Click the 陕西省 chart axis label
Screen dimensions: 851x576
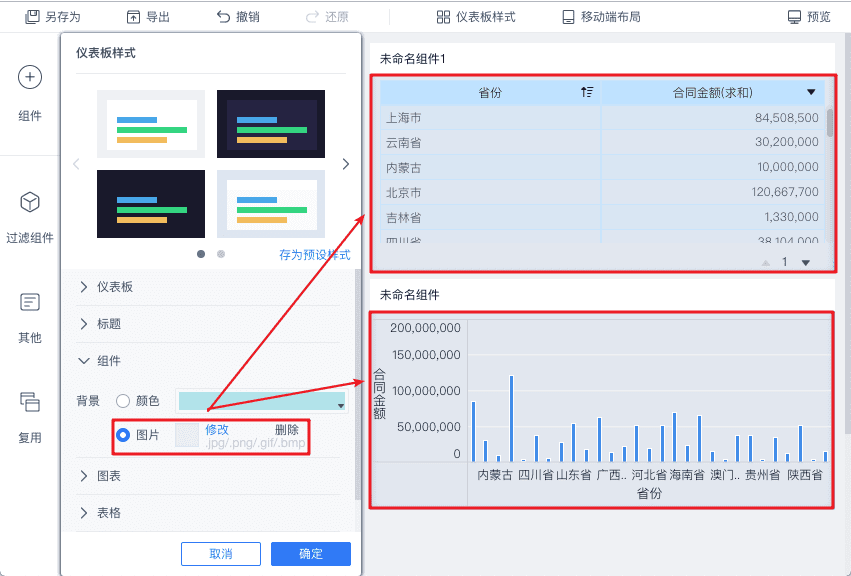(805, 475)
